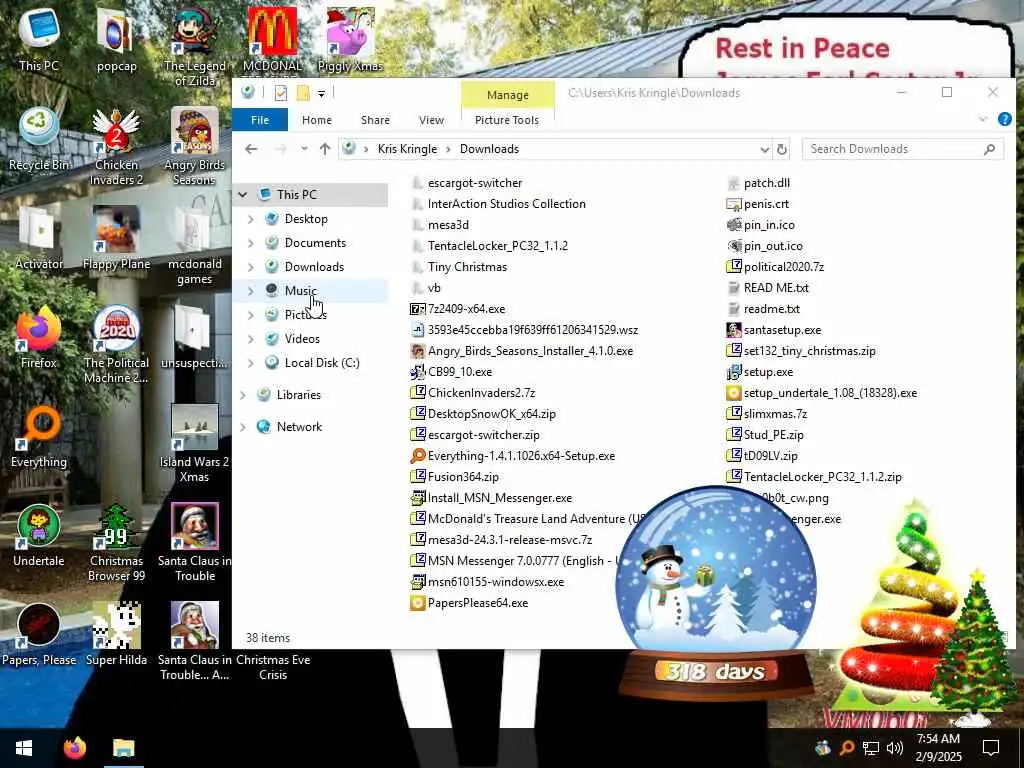The image size is (1024, 768).
Task: Select the file Install_MSN_Messenger.exe
Action: [500, 498]
